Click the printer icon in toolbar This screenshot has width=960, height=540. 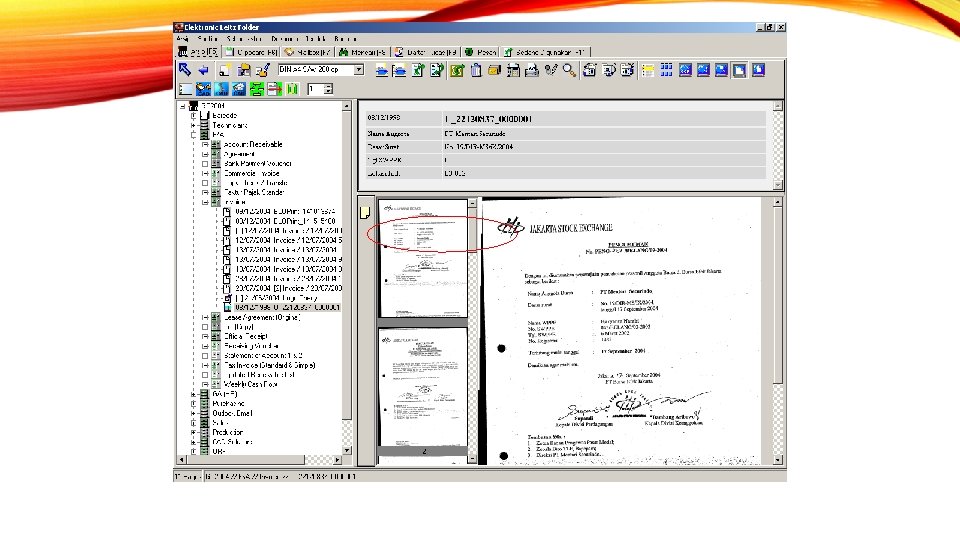pos(531,70)
